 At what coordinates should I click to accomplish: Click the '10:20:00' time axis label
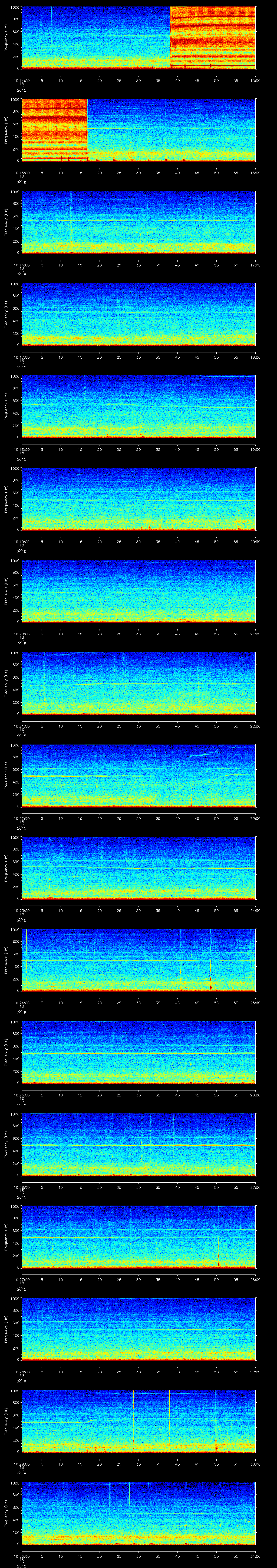point(21,634)
